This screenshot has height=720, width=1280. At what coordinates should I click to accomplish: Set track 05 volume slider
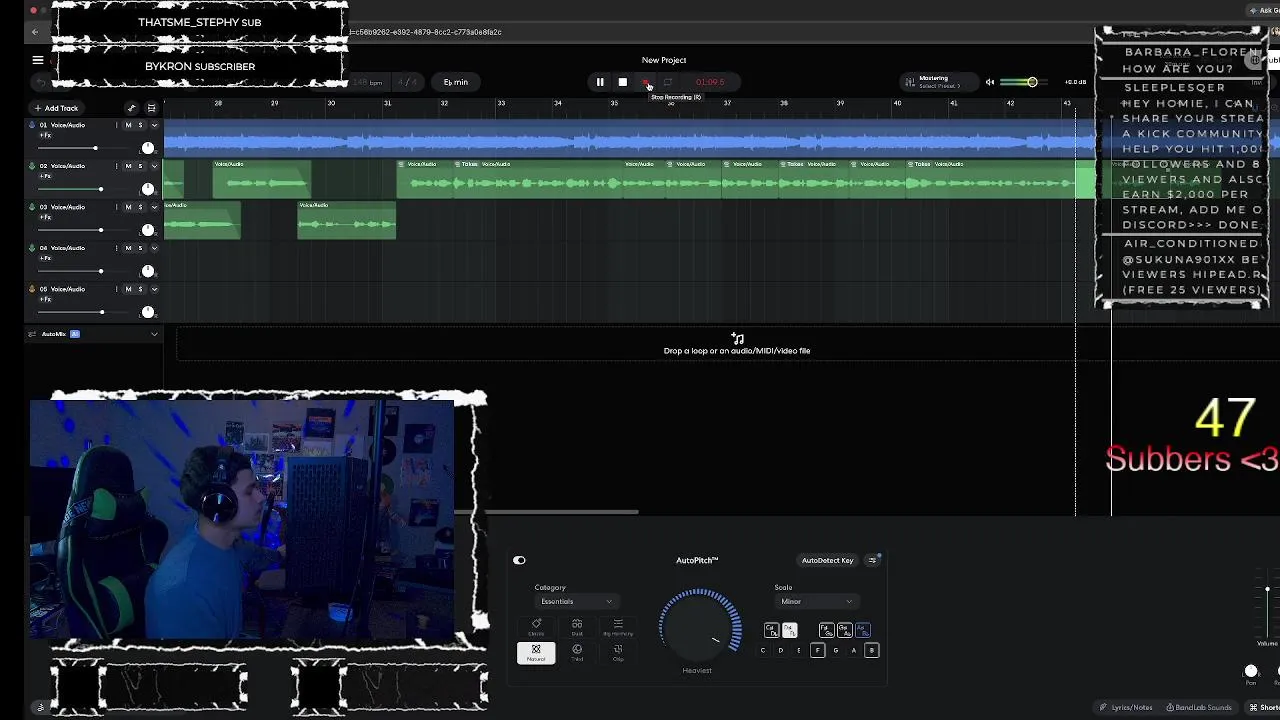85,312
